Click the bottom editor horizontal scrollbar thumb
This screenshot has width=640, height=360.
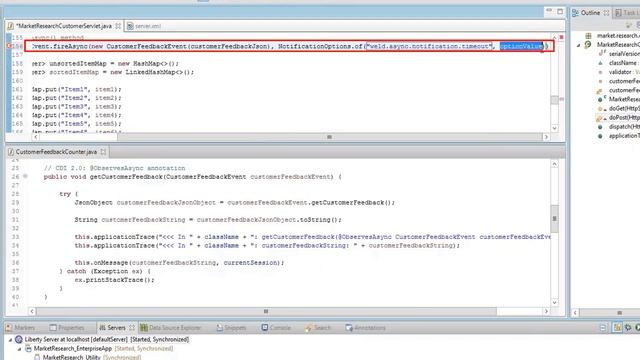(266, 311)
